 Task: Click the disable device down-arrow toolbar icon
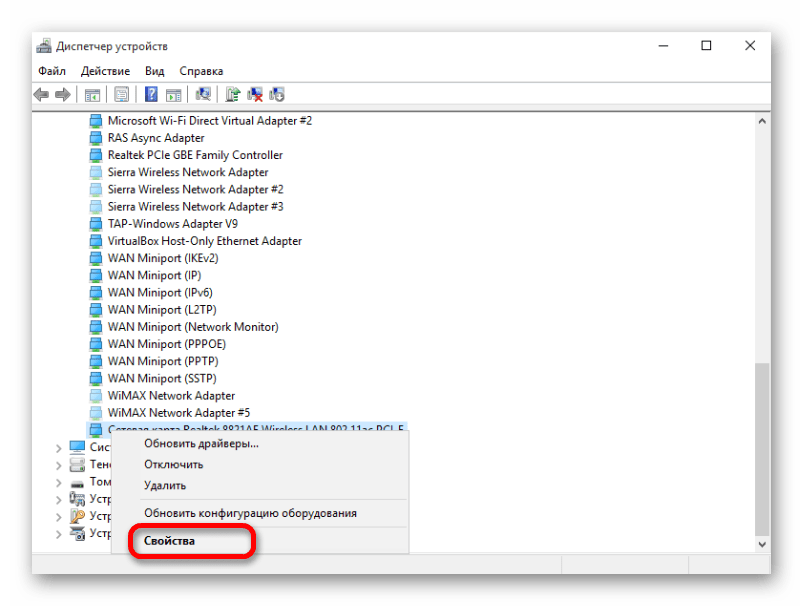coord(277,94)
